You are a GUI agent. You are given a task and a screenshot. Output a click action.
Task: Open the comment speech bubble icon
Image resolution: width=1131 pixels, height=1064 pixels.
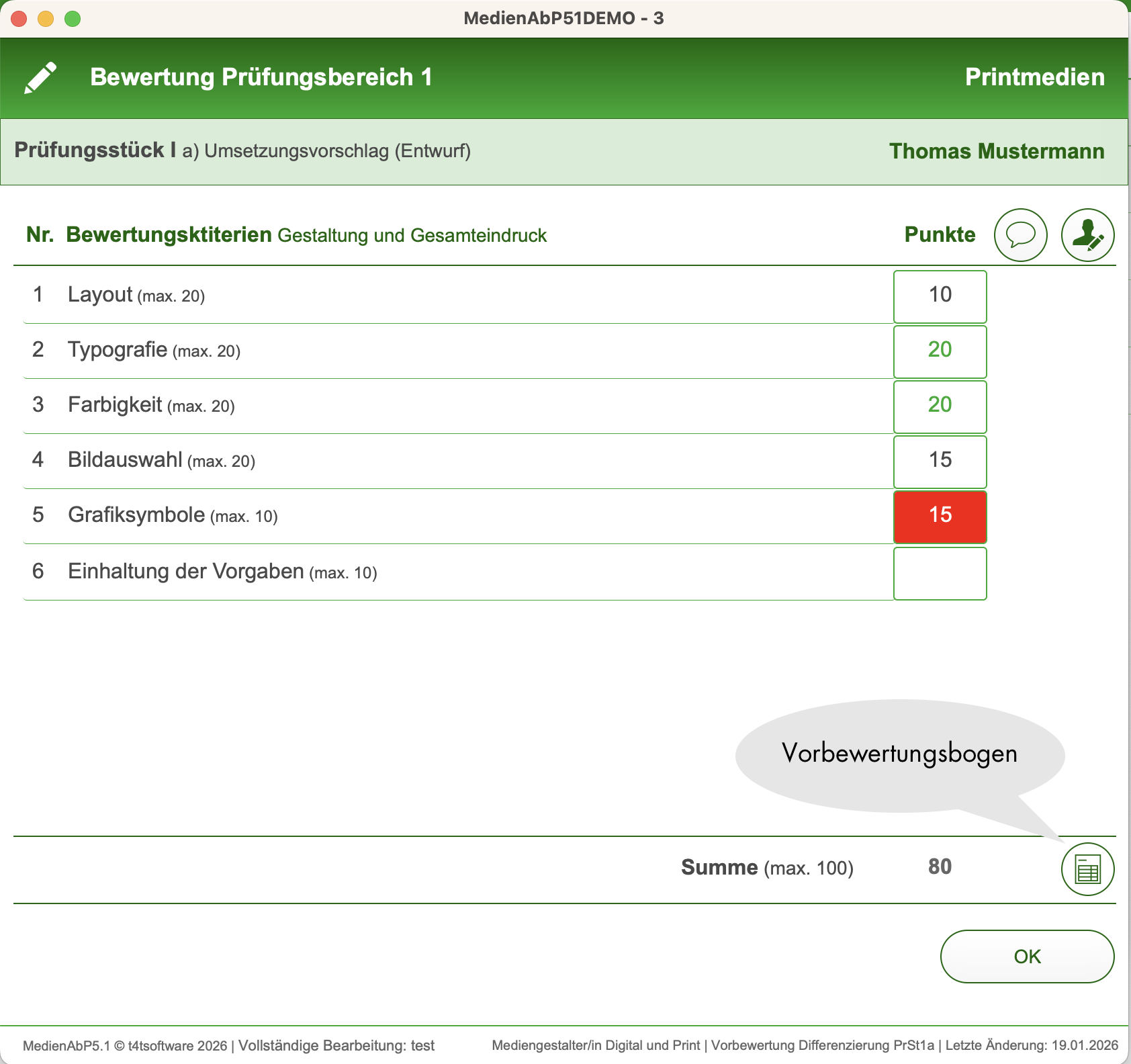[x=1020, y=235]
